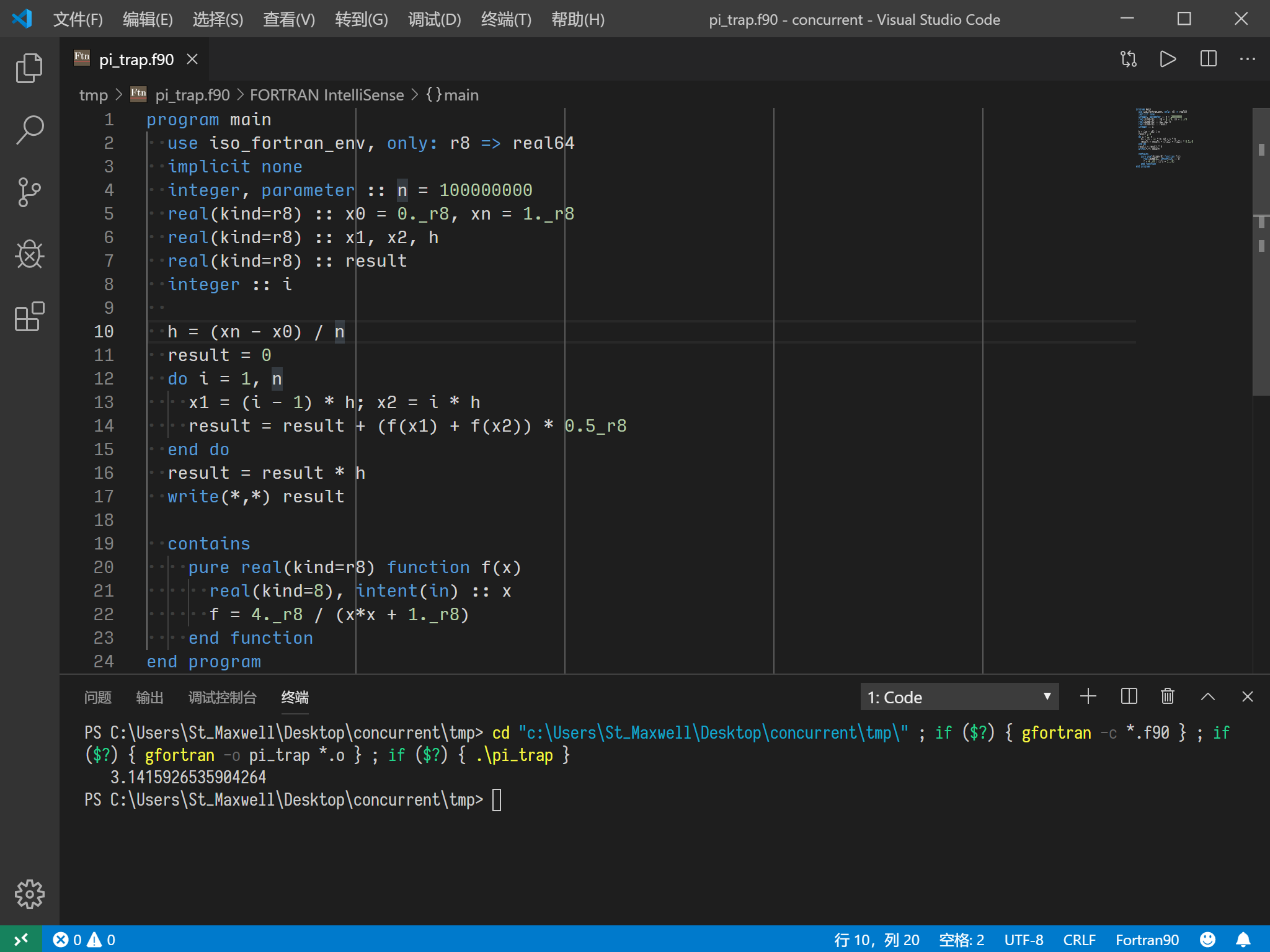Split the editor to the right
This screenshot has height=952, width=1270.
1208,60
